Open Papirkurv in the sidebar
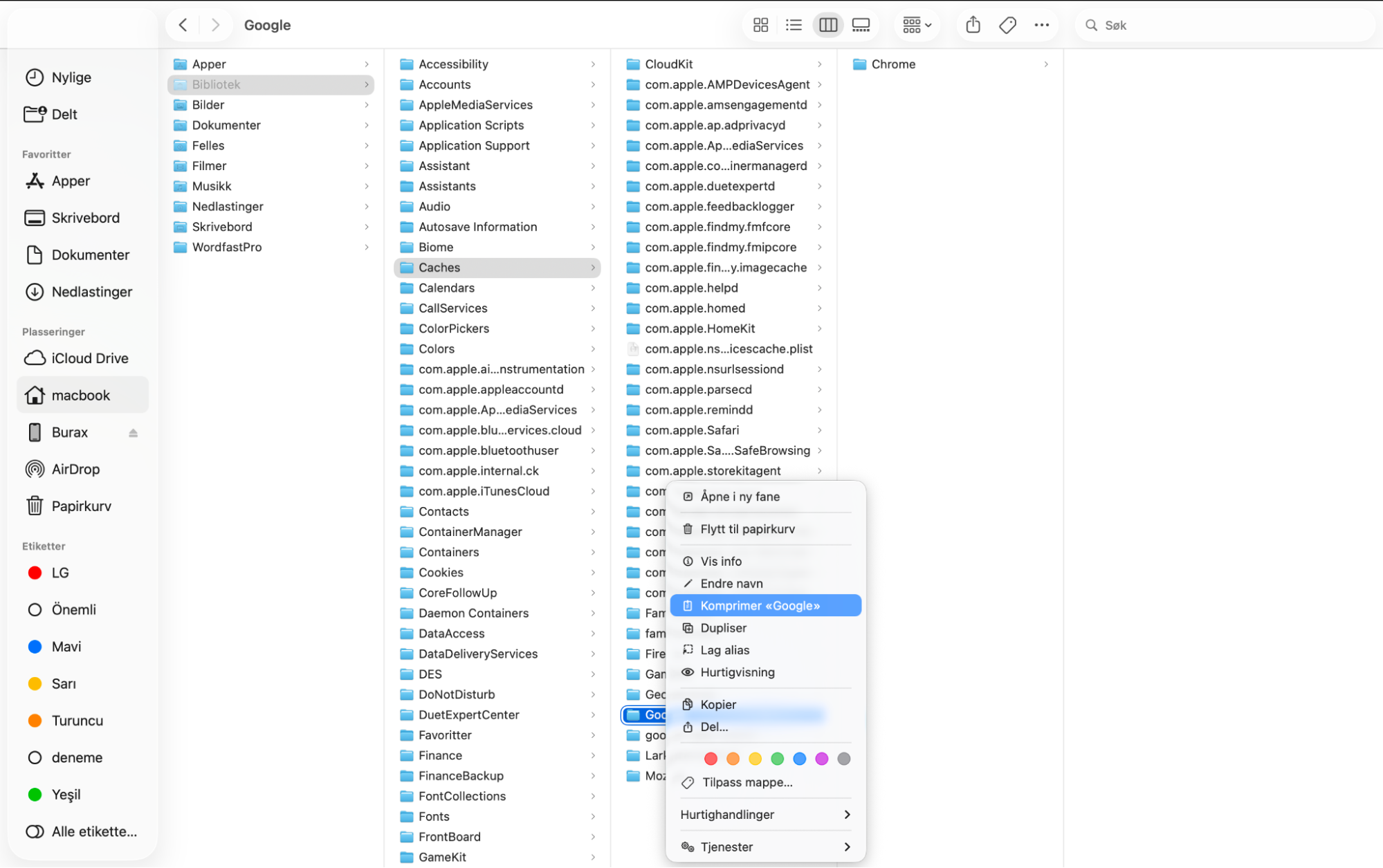1383x868 pixels. [82, 506]
